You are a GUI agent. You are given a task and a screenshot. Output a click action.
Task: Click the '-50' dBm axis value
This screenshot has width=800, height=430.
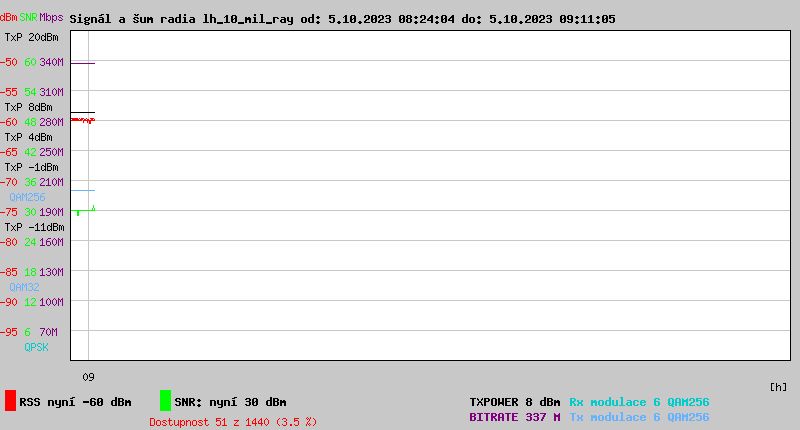coord(9,62)
